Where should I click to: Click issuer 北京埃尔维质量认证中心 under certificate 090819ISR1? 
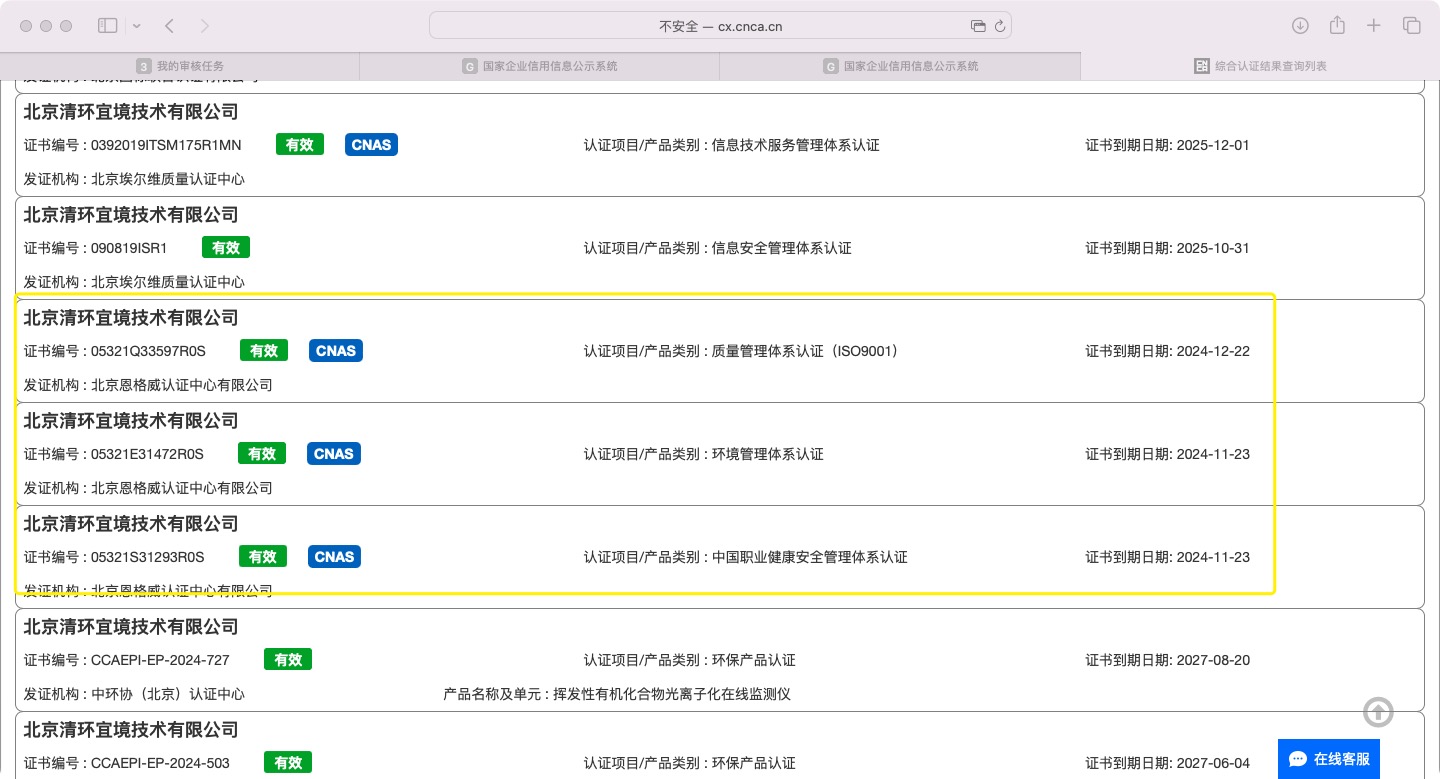click(x=168, y=282)
